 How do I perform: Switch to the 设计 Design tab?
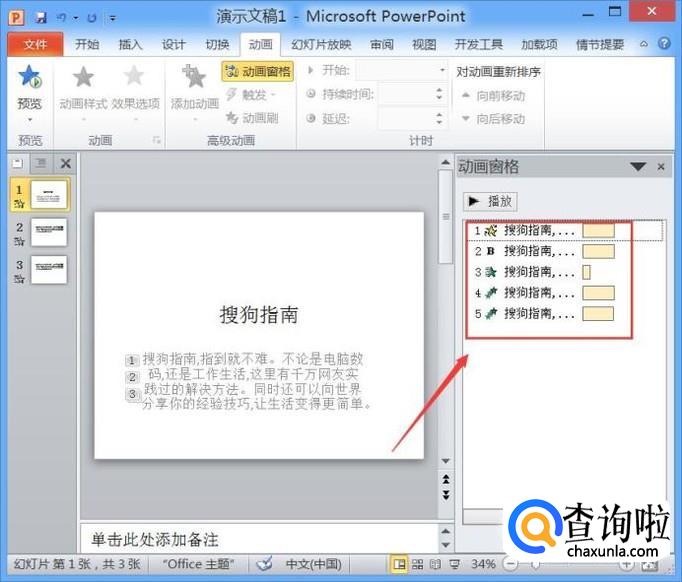pyautogui.click(x=174, y=44)
